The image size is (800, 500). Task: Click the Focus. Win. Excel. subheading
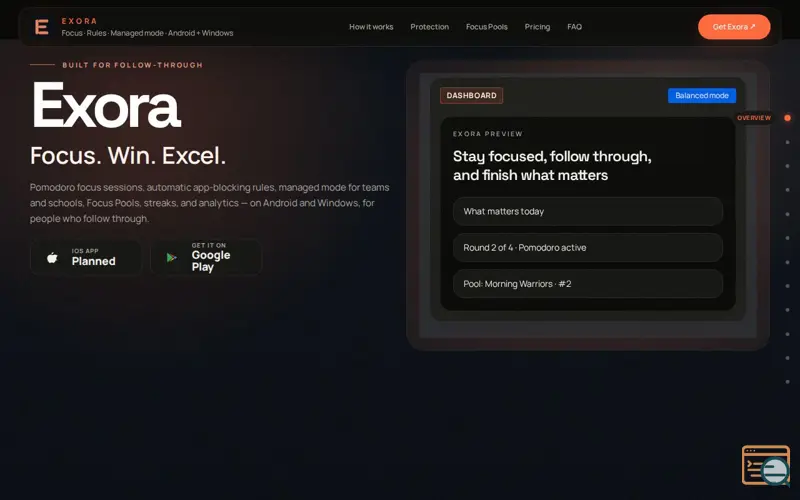[128, 156]
